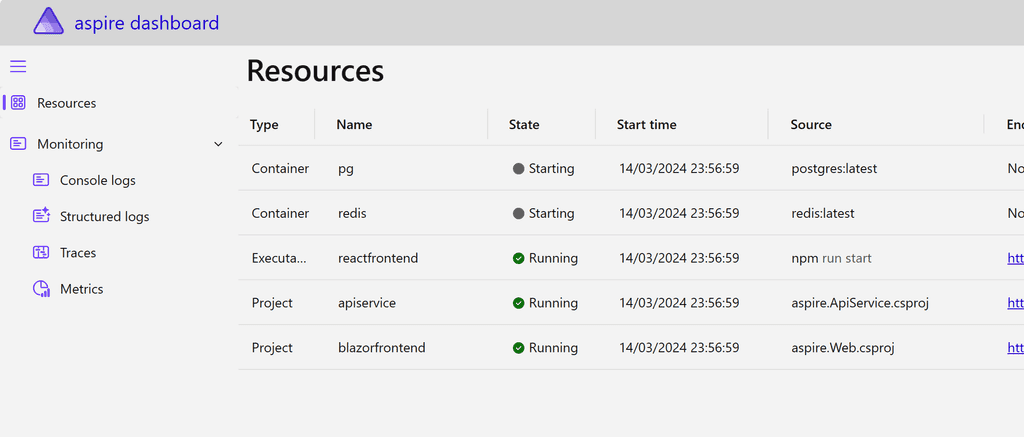Click the Monitoring section icon
This screenshot has height=437, width=1024.
click(x=18, y=143)
